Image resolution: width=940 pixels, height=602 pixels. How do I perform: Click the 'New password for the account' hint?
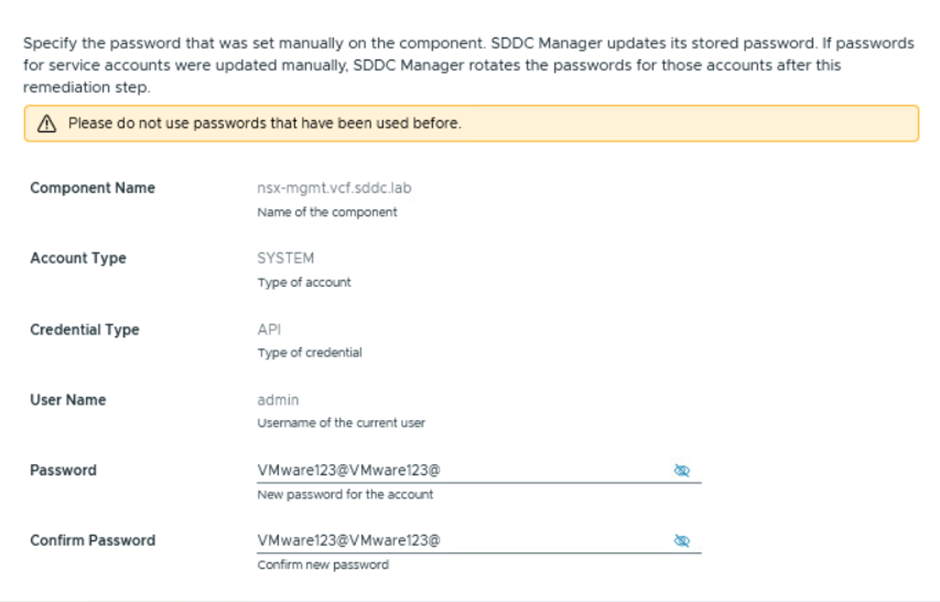click(x=345, y=494)
